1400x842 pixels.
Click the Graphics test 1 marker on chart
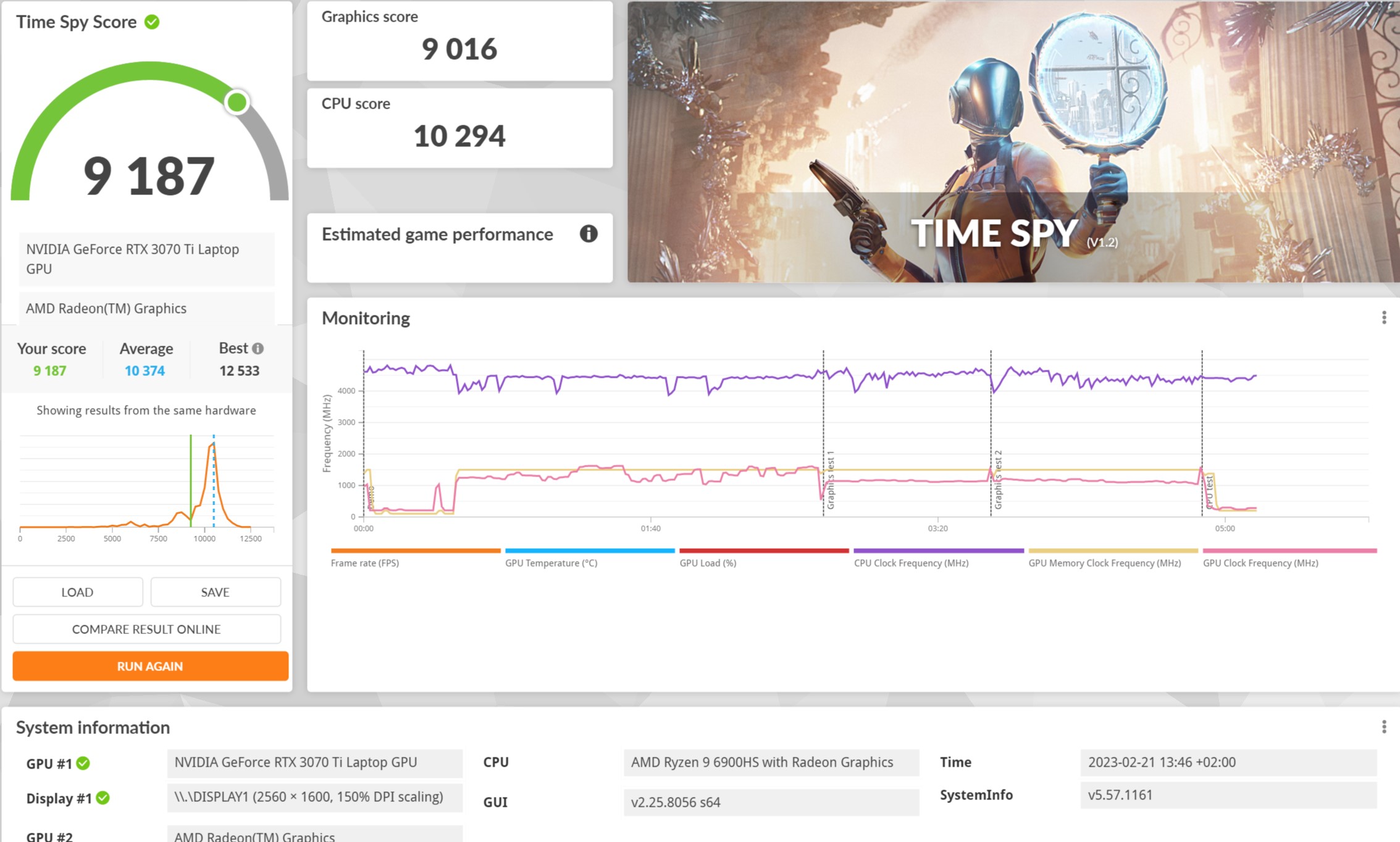830,480
